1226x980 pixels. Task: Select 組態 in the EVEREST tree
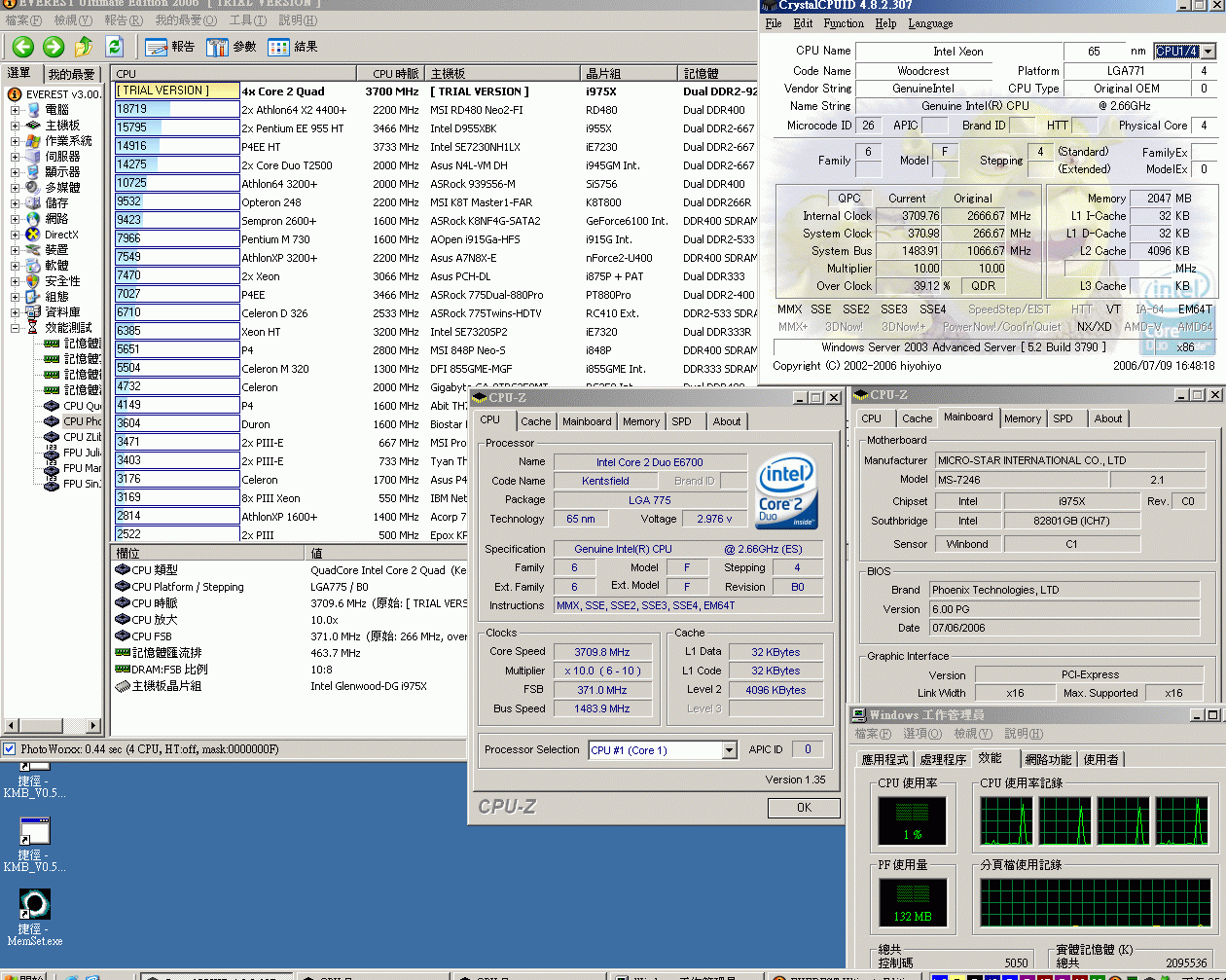[x=56, y=297]
